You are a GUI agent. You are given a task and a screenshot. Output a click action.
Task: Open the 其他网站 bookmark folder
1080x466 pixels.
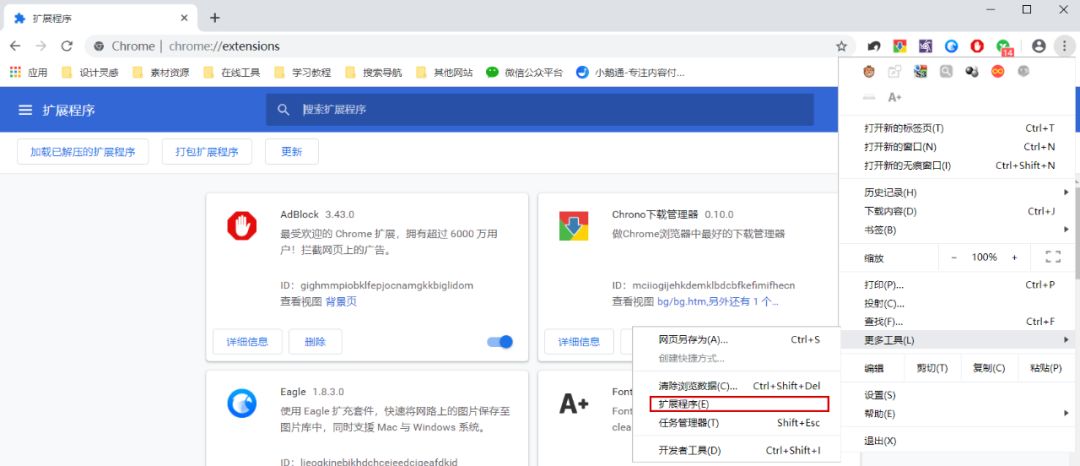coord(444,72)
